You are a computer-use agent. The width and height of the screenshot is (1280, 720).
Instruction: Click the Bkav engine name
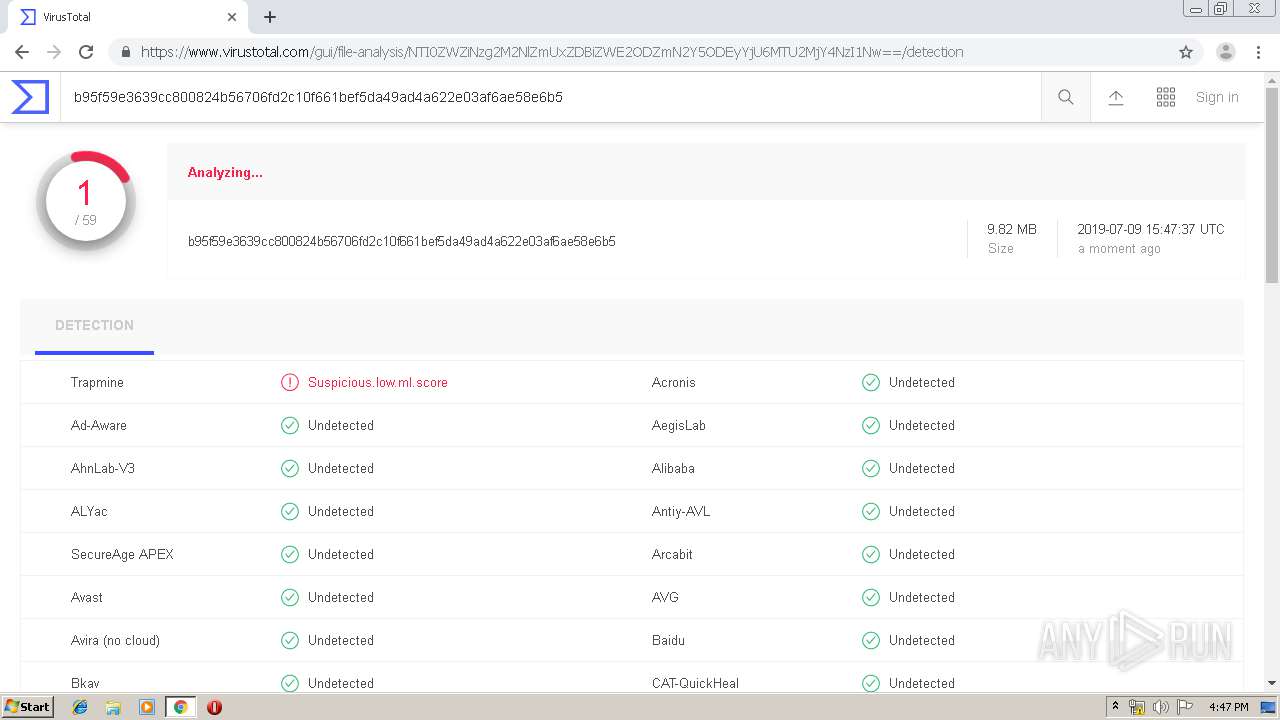point(85,683)
